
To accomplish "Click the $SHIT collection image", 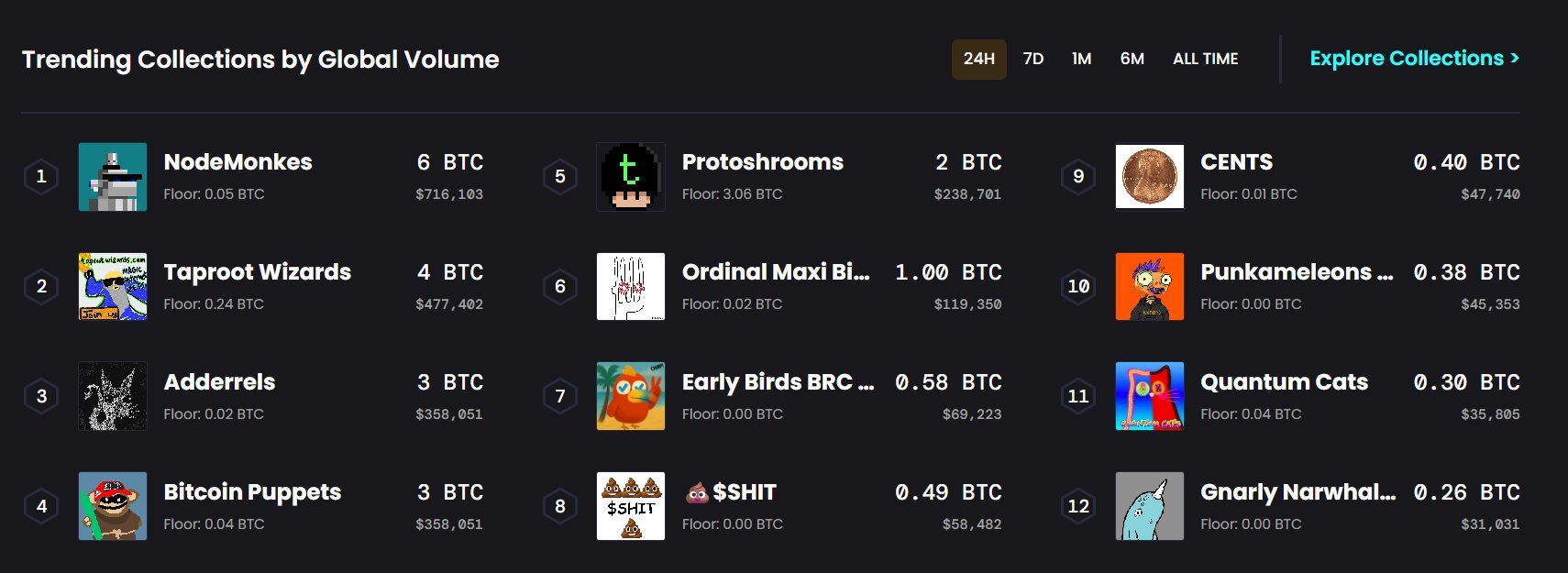I will tap(631, 506).
